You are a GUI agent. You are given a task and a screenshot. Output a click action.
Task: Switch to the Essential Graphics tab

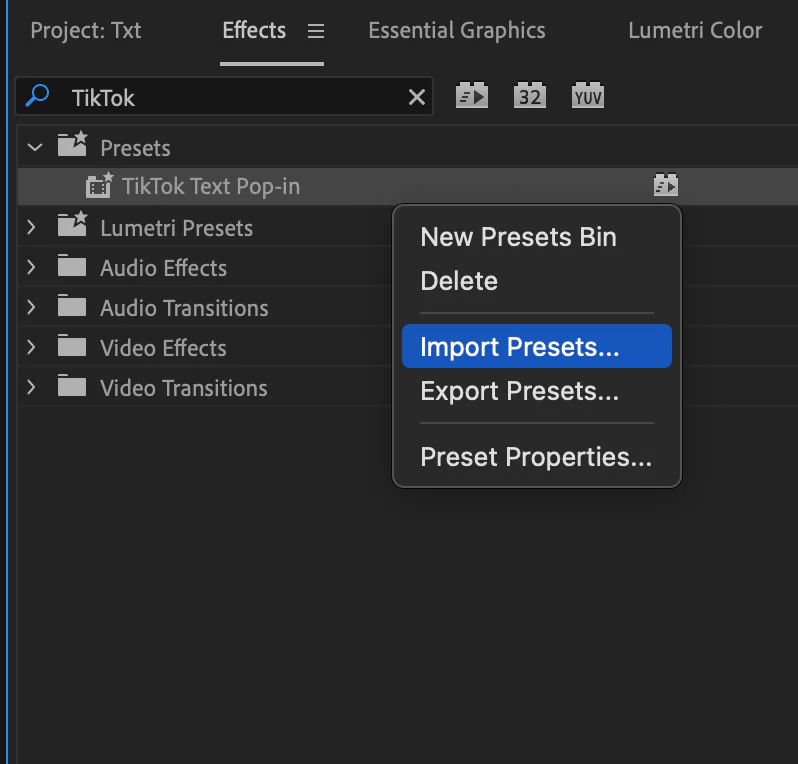pos(457,30)
